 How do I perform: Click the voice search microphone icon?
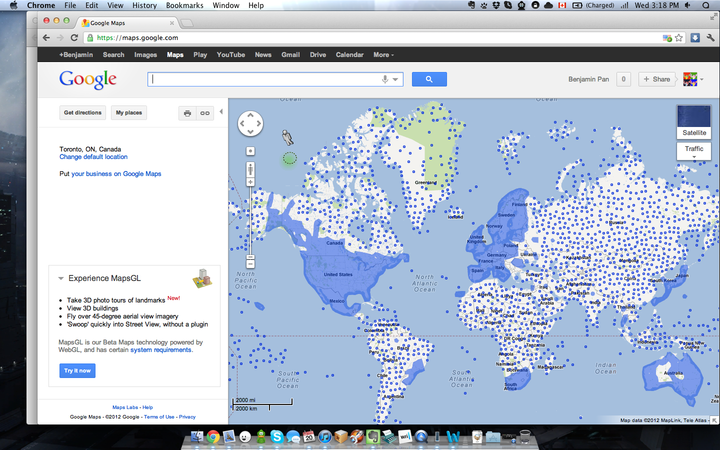pos(385,79)
